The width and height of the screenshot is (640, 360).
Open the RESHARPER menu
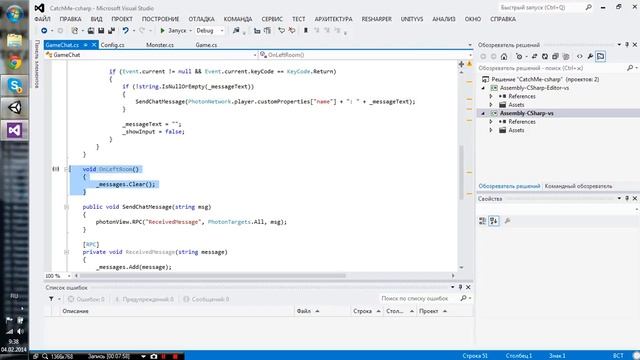[x=376, y=19]
